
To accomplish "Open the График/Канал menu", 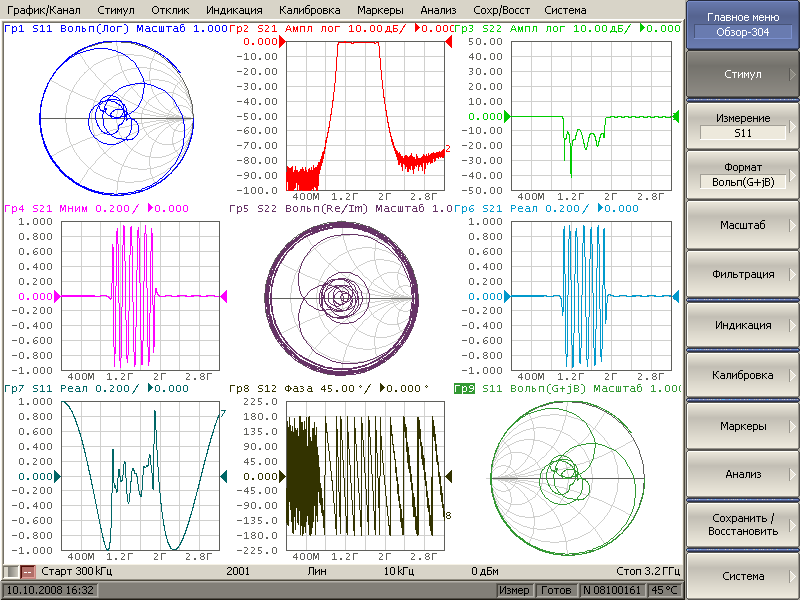I will (x=43, y=9).
